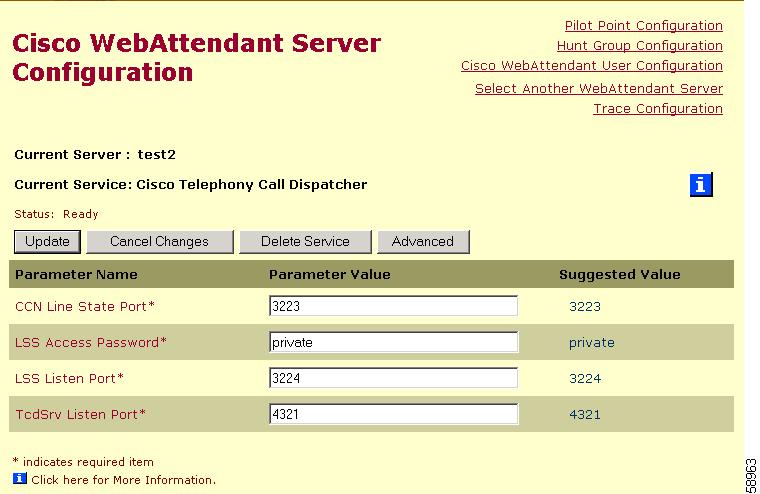Click the blue information icon beside Current Service
The height and width of the screenshot is (494, 760).
tap(701, 185)
